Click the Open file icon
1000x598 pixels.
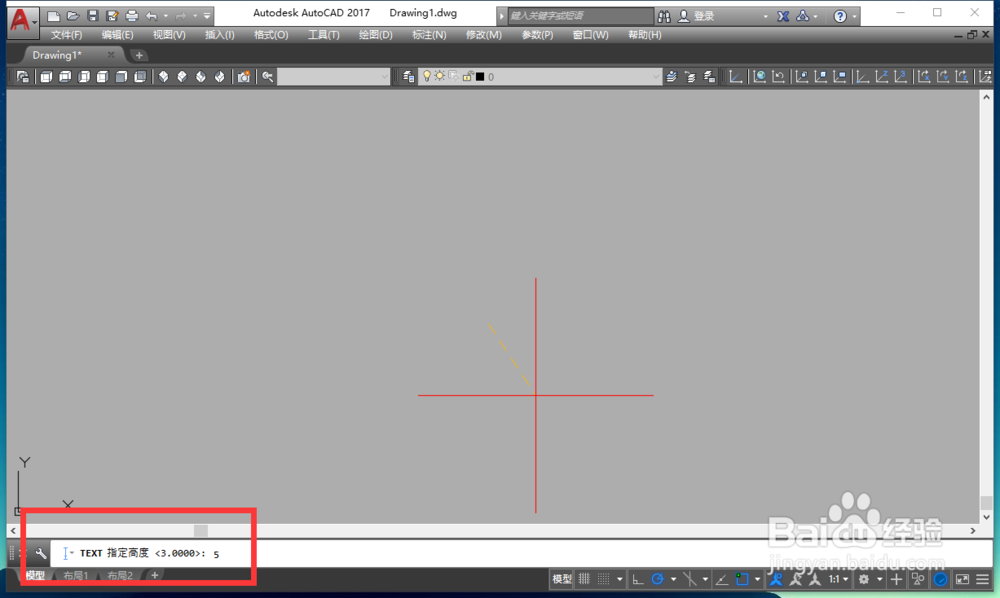click(x=73, y=16)
